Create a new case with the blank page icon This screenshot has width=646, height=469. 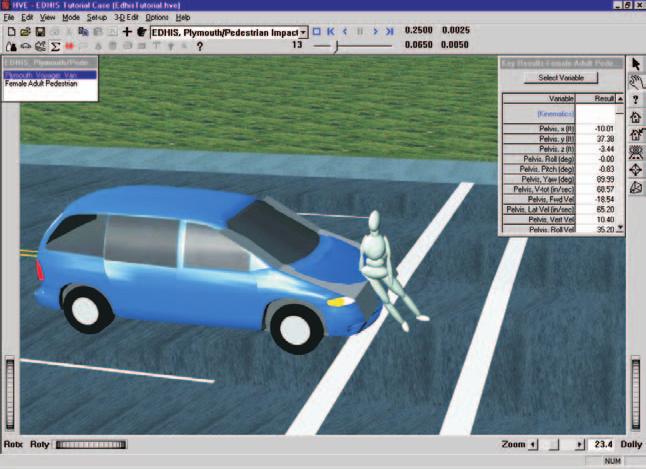(12, 32)
